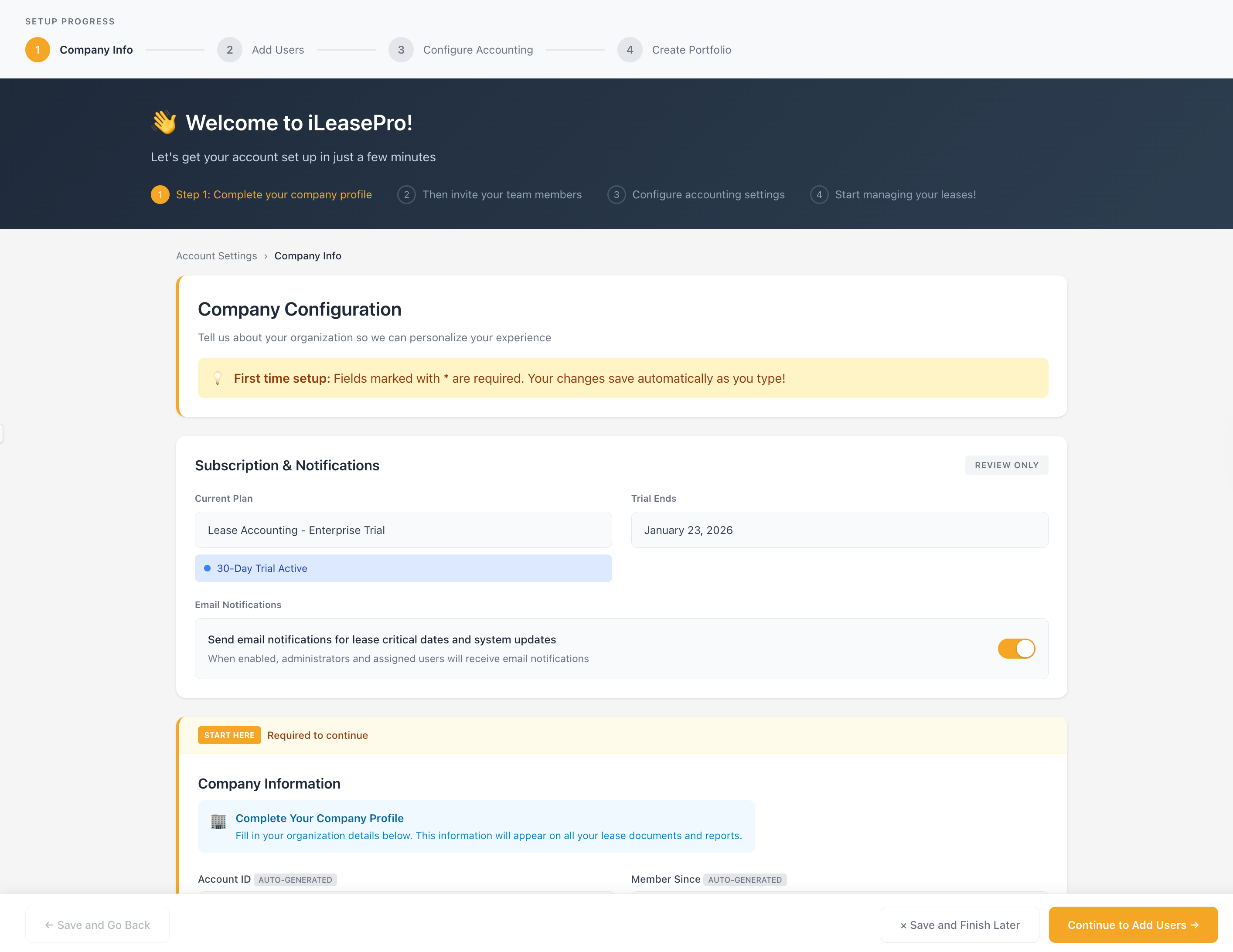This screenshot has width=1233, height=952.
Task: Click the lightbulb icon in the setup tip
Action: (x=218, y=378)
